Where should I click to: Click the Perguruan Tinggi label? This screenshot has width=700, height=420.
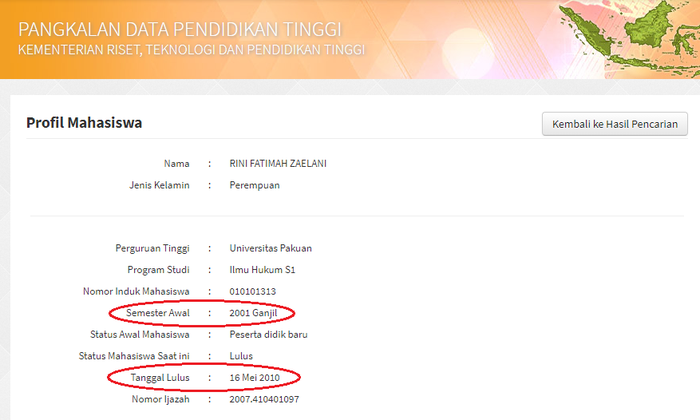pos(152,248)
